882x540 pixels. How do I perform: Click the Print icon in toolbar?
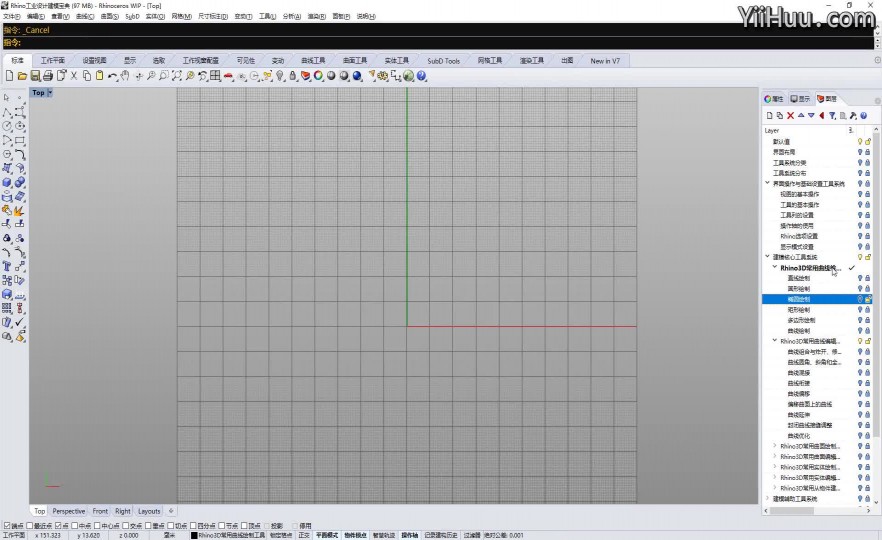pos(48,76)
